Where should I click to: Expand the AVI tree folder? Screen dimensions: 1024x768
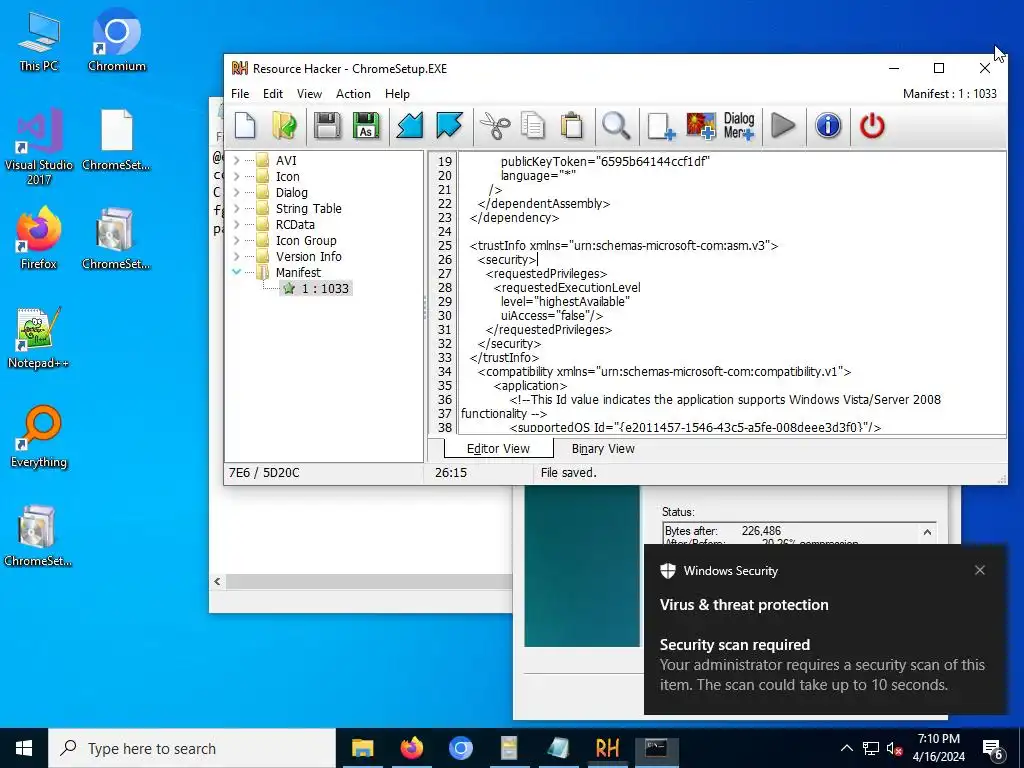[x=236, y=160]
